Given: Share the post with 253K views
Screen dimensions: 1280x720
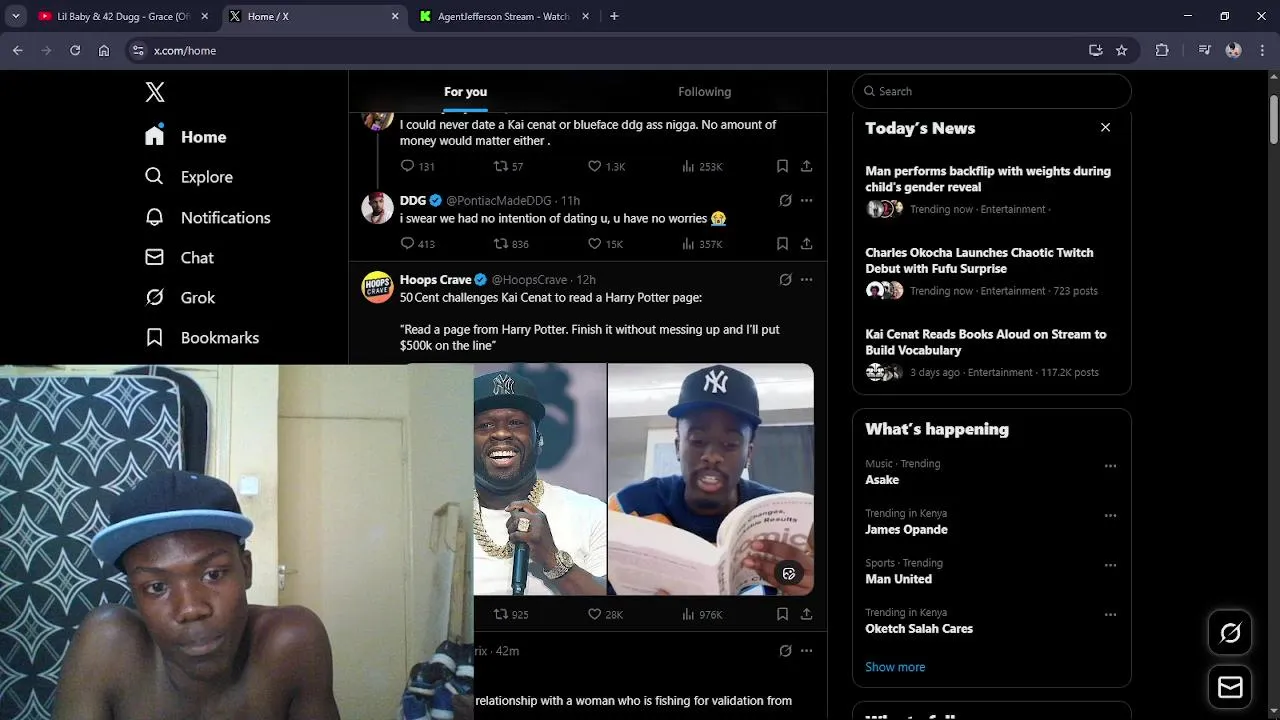Looking at the screenshot, I should pyautogui.click(x=806, y=166).
